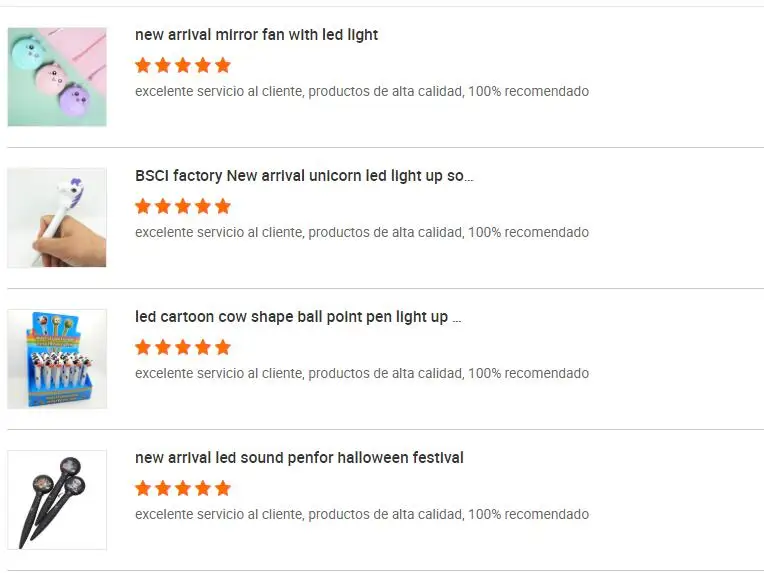Click fifth star of the cow pen rating
Viewport: 764px width, 573px height.
pyautogui.click(x=223, y=347)
